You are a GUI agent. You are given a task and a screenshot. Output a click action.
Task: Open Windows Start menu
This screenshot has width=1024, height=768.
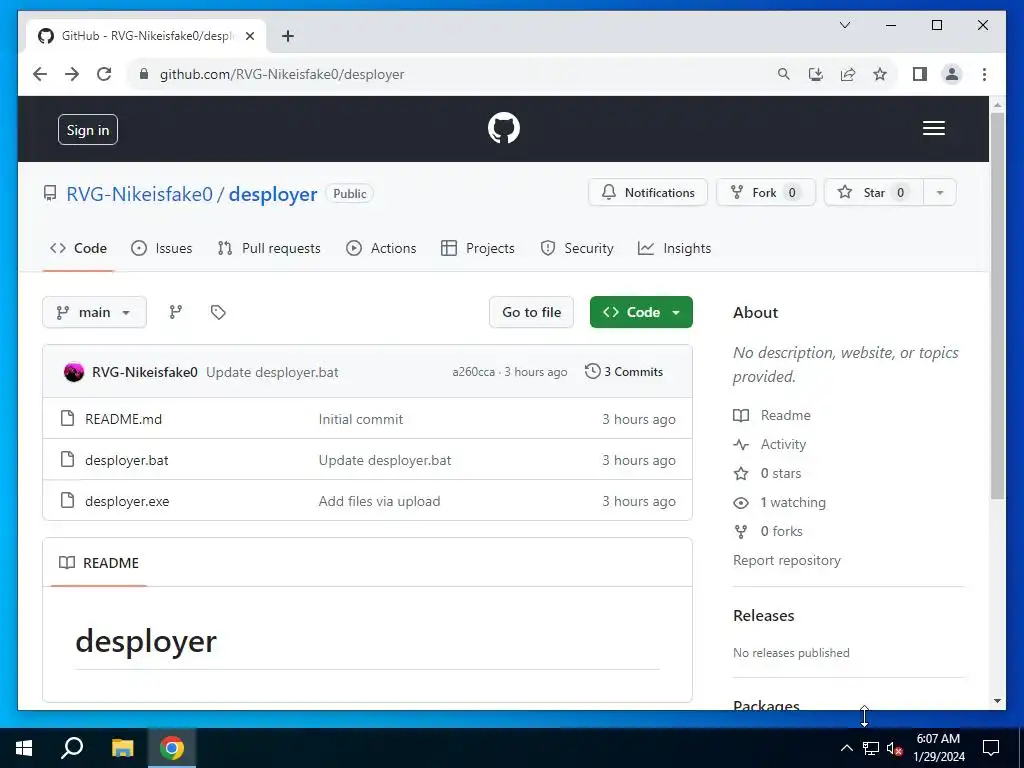(24, 748)
